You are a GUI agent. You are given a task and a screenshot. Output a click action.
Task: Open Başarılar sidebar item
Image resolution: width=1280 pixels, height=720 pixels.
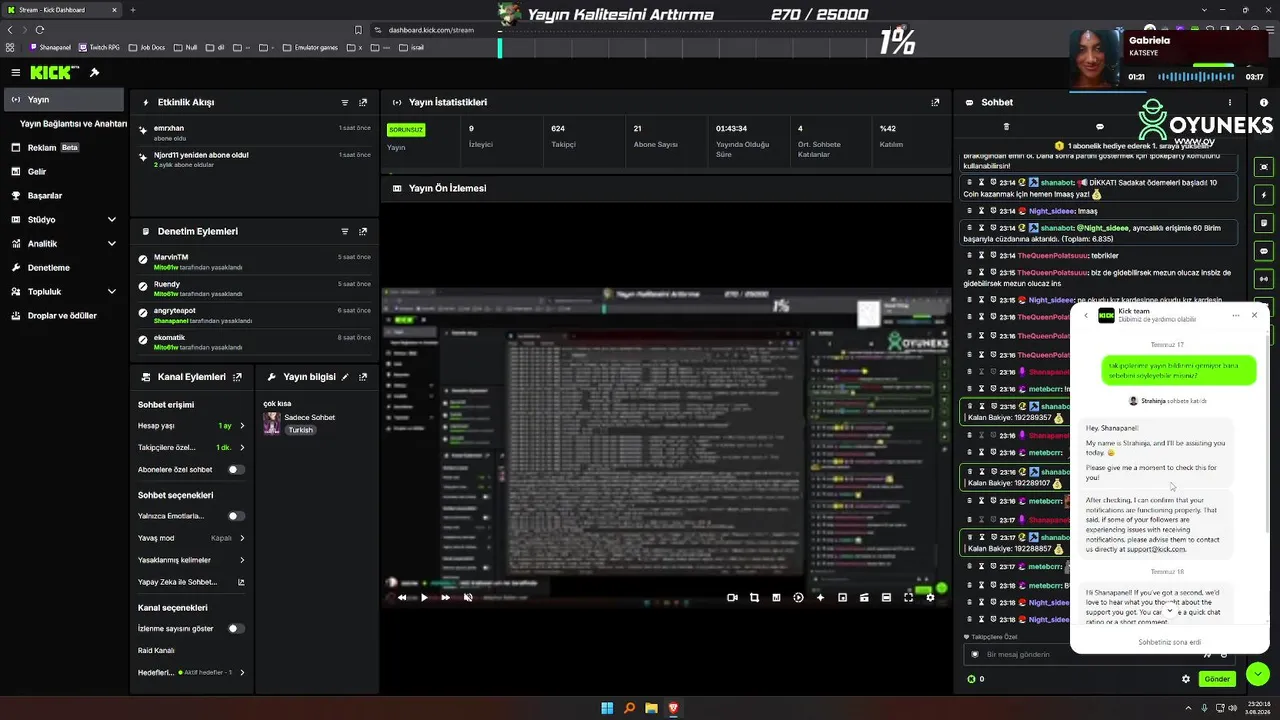64,195
